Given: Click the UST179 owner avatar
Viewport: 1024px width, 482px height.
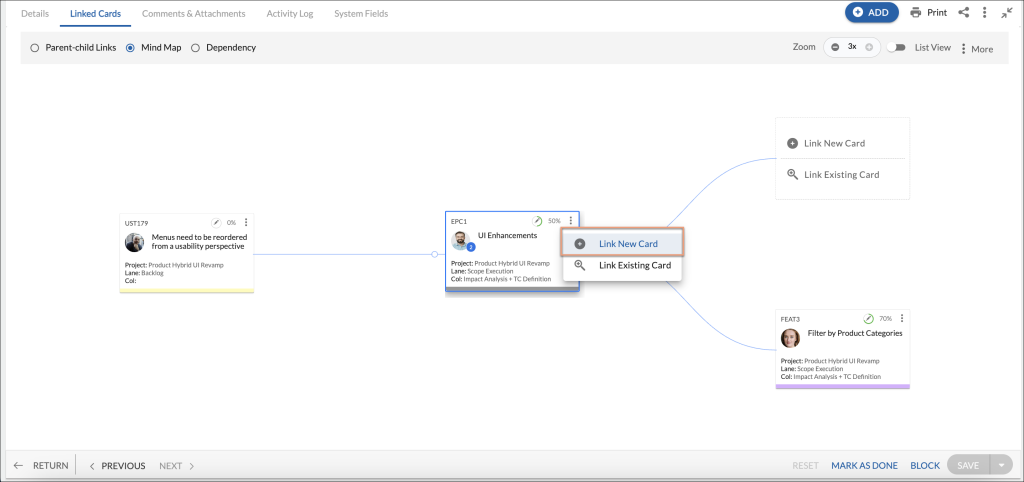Looking at the screenshot, I should click(135, 242).
